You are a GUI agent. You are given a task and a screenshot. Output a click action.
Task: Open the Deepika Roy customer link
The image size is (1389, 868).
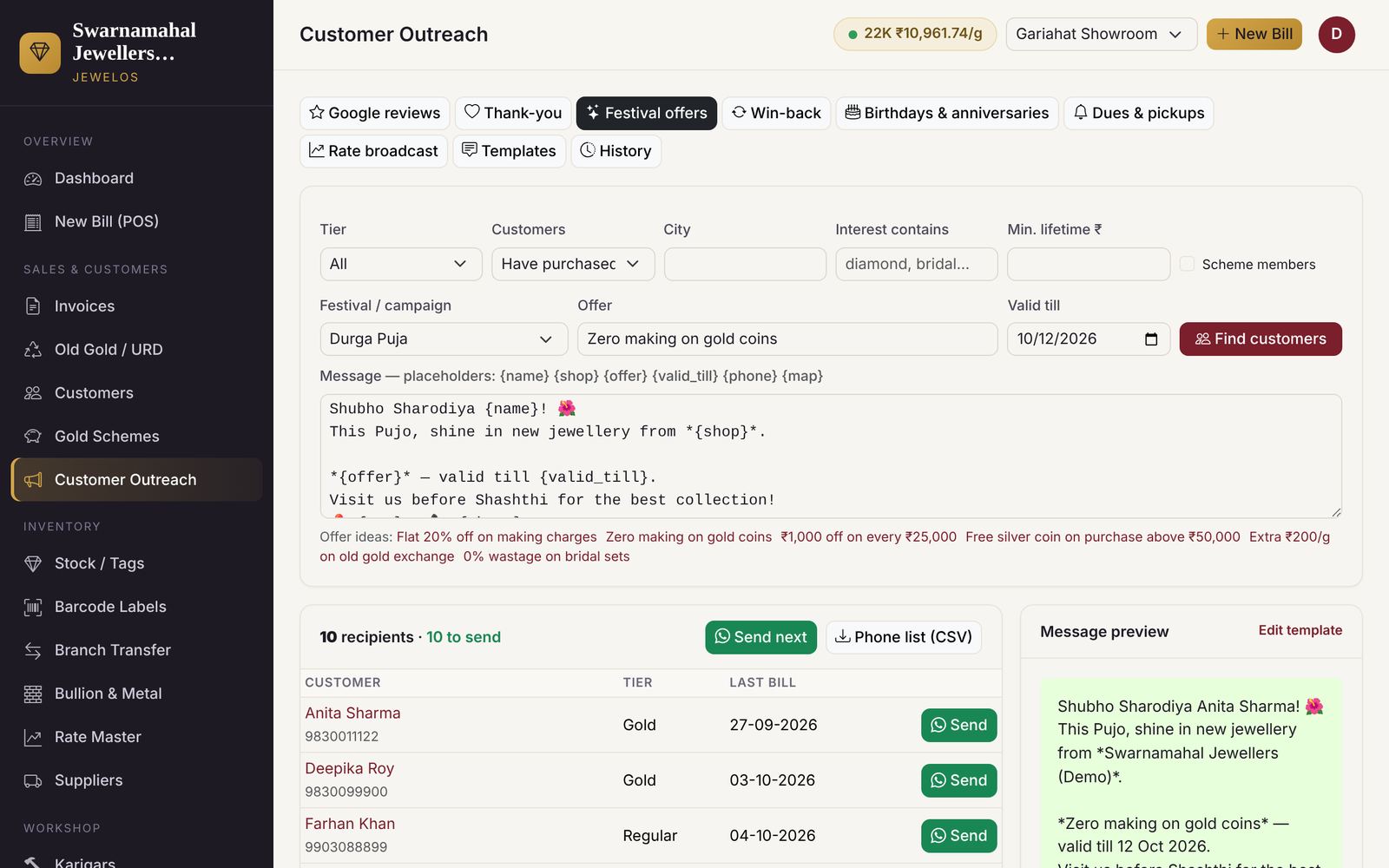[349, 768]
